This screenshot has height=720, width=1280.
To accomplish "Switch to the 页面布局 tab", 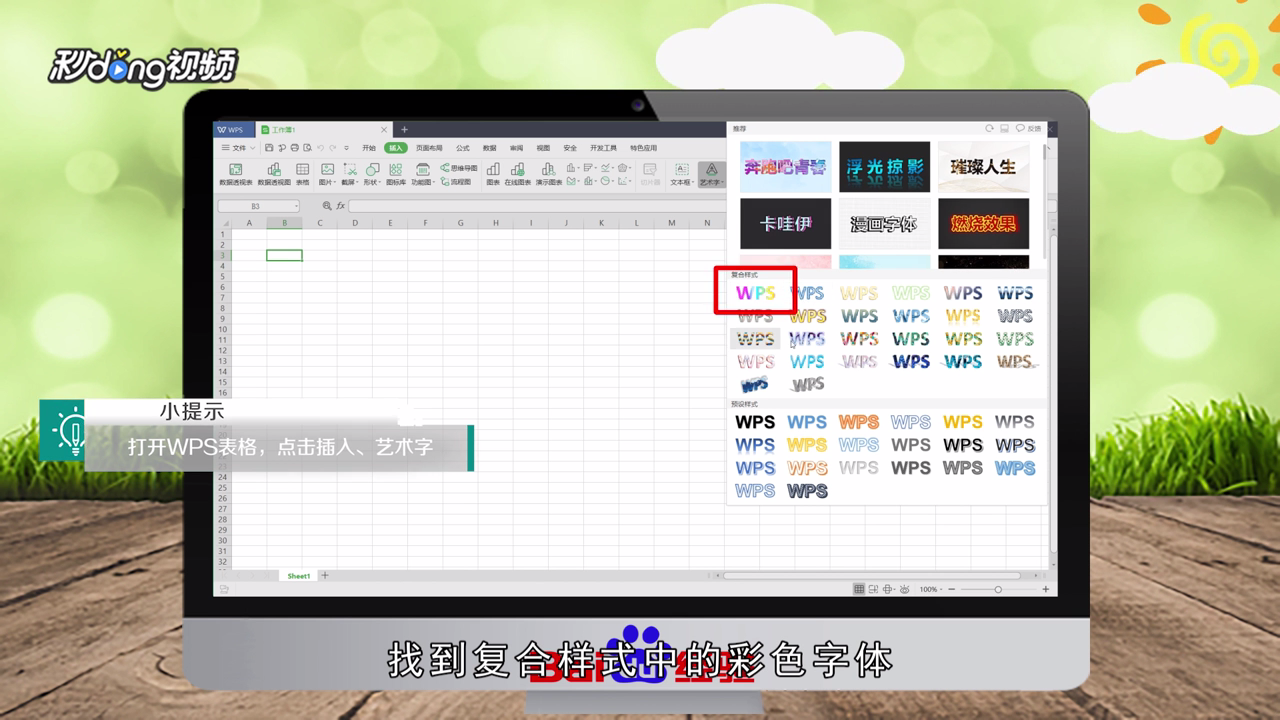I will [429, 148].
